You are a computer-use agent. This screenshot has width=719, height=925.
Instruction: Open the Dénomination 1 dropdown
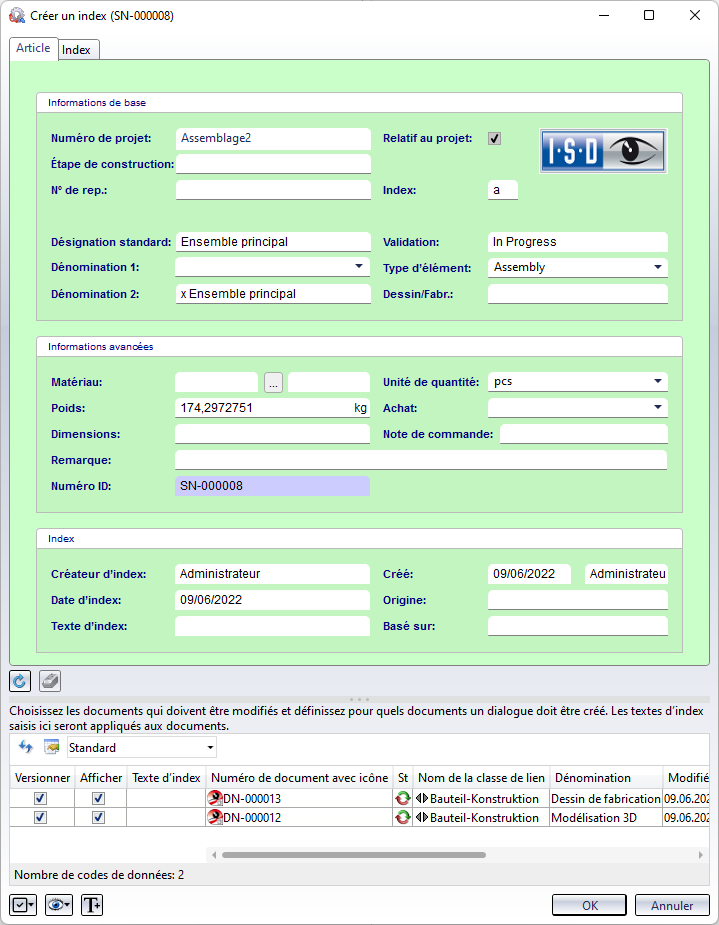click(x=359, y=267)
